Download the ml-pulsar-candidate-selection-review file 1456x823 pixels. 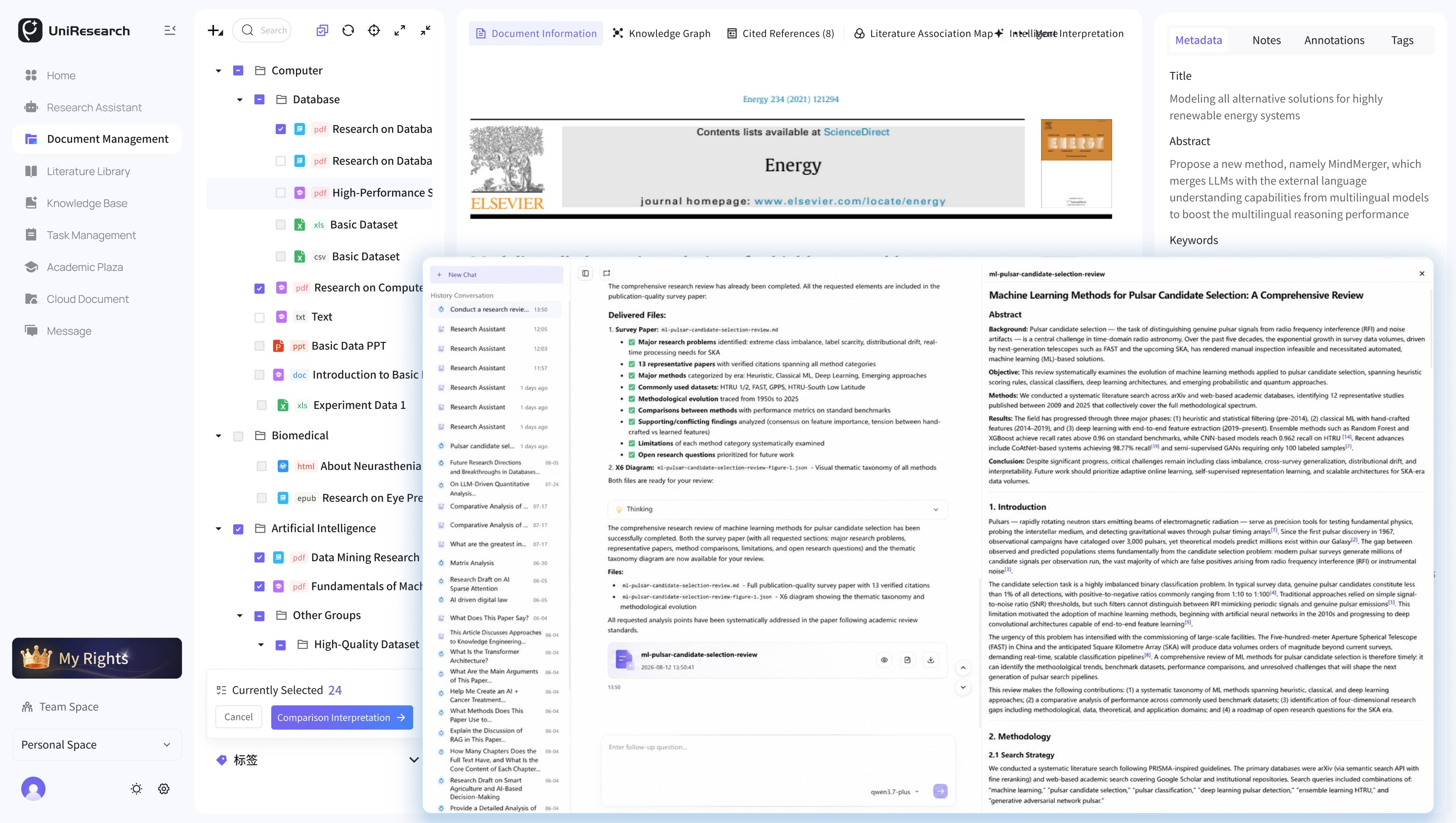pyautogui.click(x=930, y=660)
